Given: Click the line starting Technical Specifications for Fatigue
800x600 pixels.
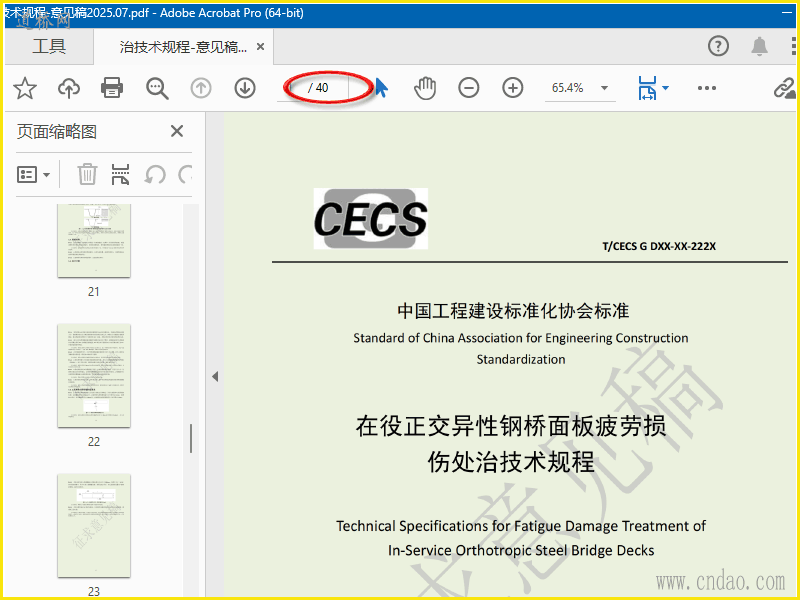Looking at the screenshot, I should (521, 526).
